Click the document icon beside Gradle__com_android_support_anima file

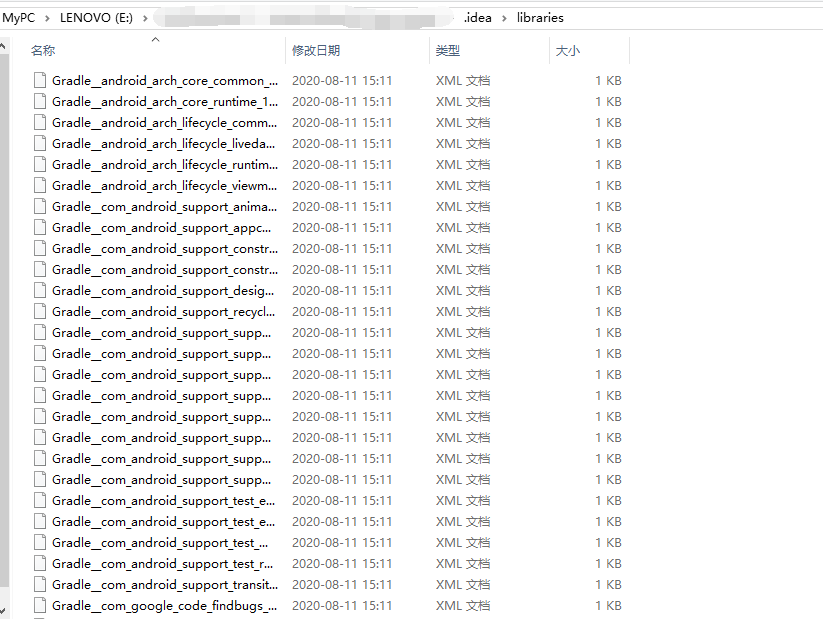coord(39,206)
